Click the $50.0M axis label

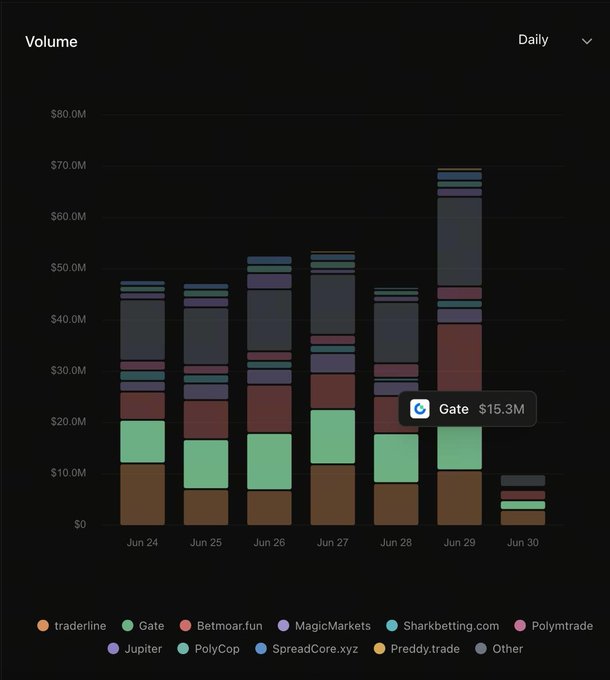[x=68, y=268]
